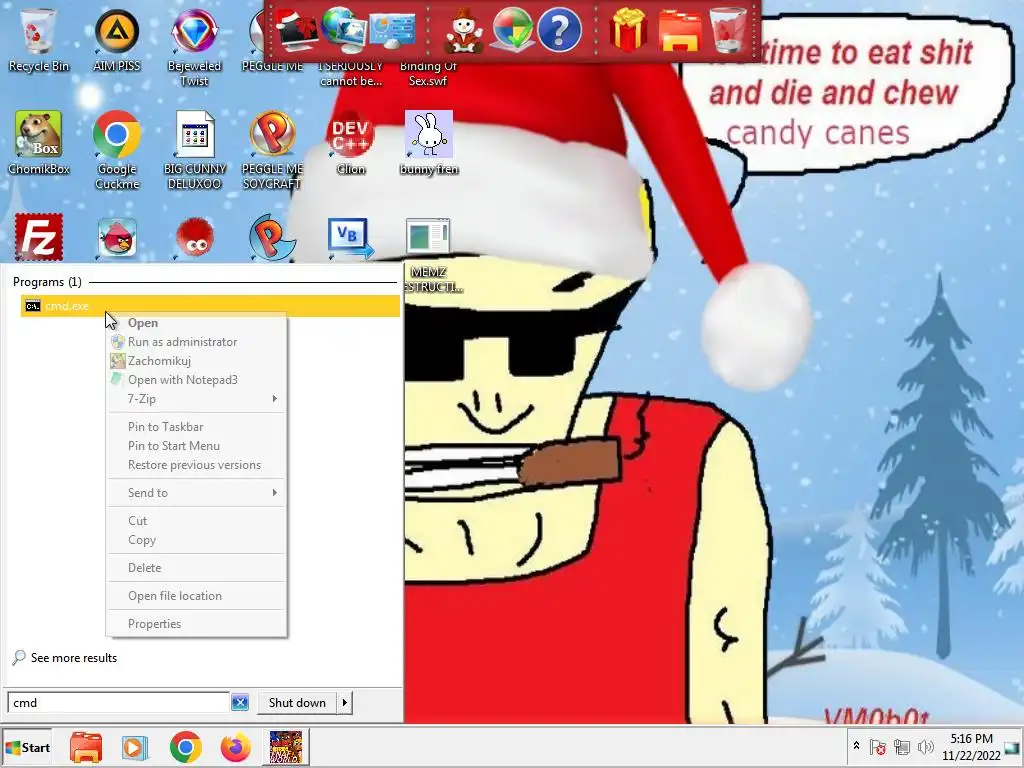
Task: Switch to the FNAF World taskbar item
Action: pos(286,747)
